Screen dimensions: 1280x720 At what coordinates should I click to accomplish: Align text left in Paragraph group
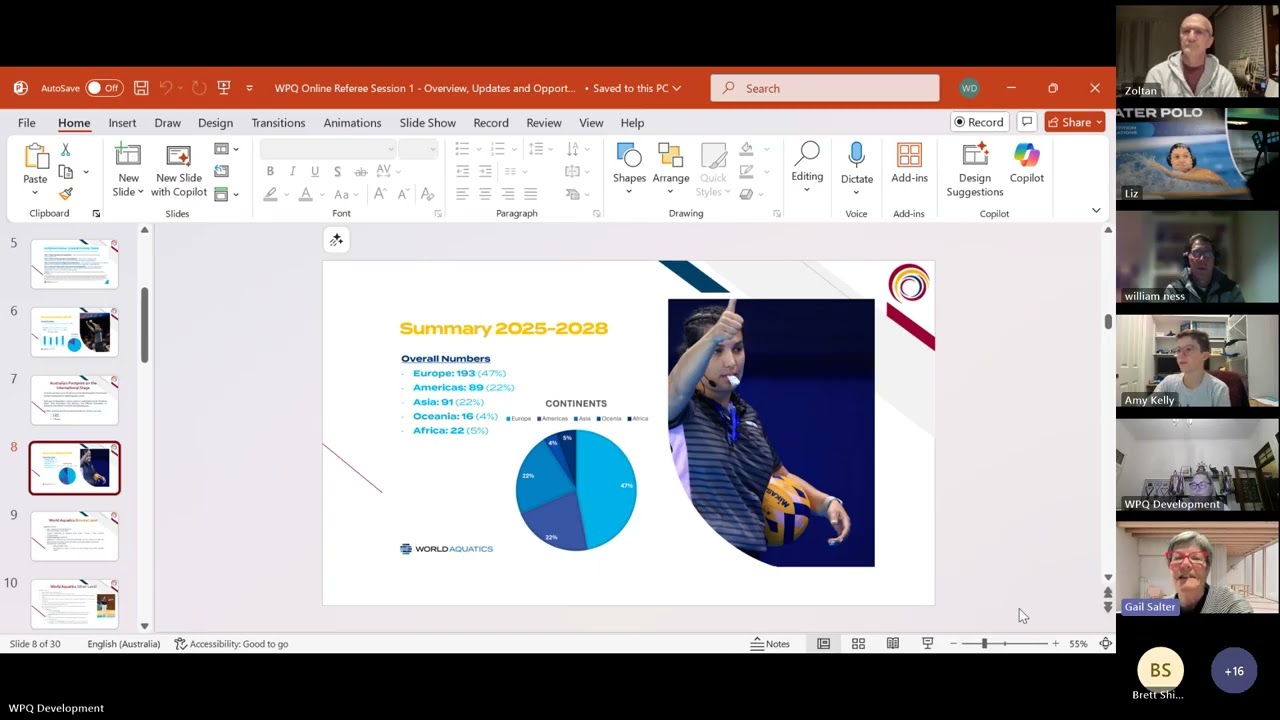click(462, 194)
